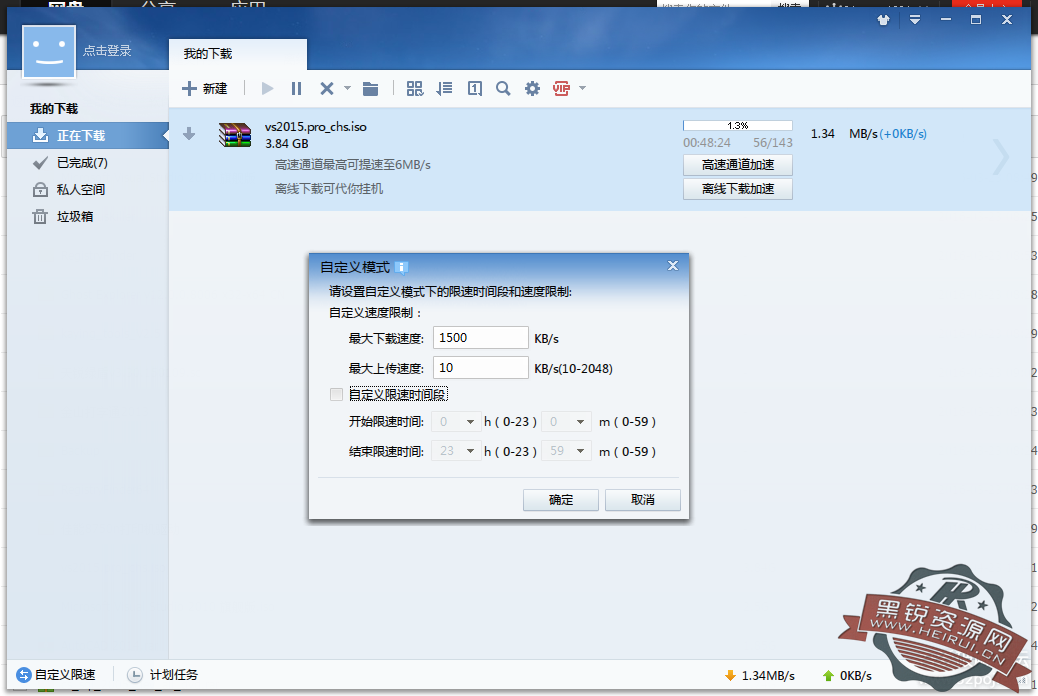Viewport: 1038px width, 696px height.
Task: Open settings with the gear icon
Action: [532, 89]
